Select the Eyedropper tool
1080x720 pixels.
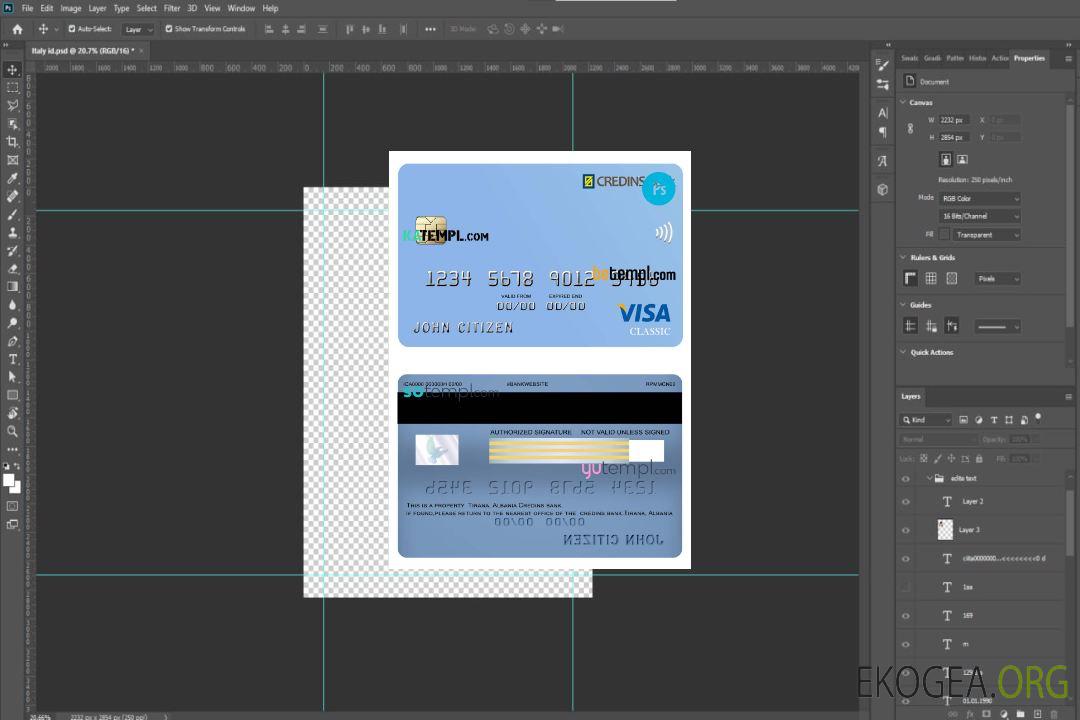pos(12,178)
